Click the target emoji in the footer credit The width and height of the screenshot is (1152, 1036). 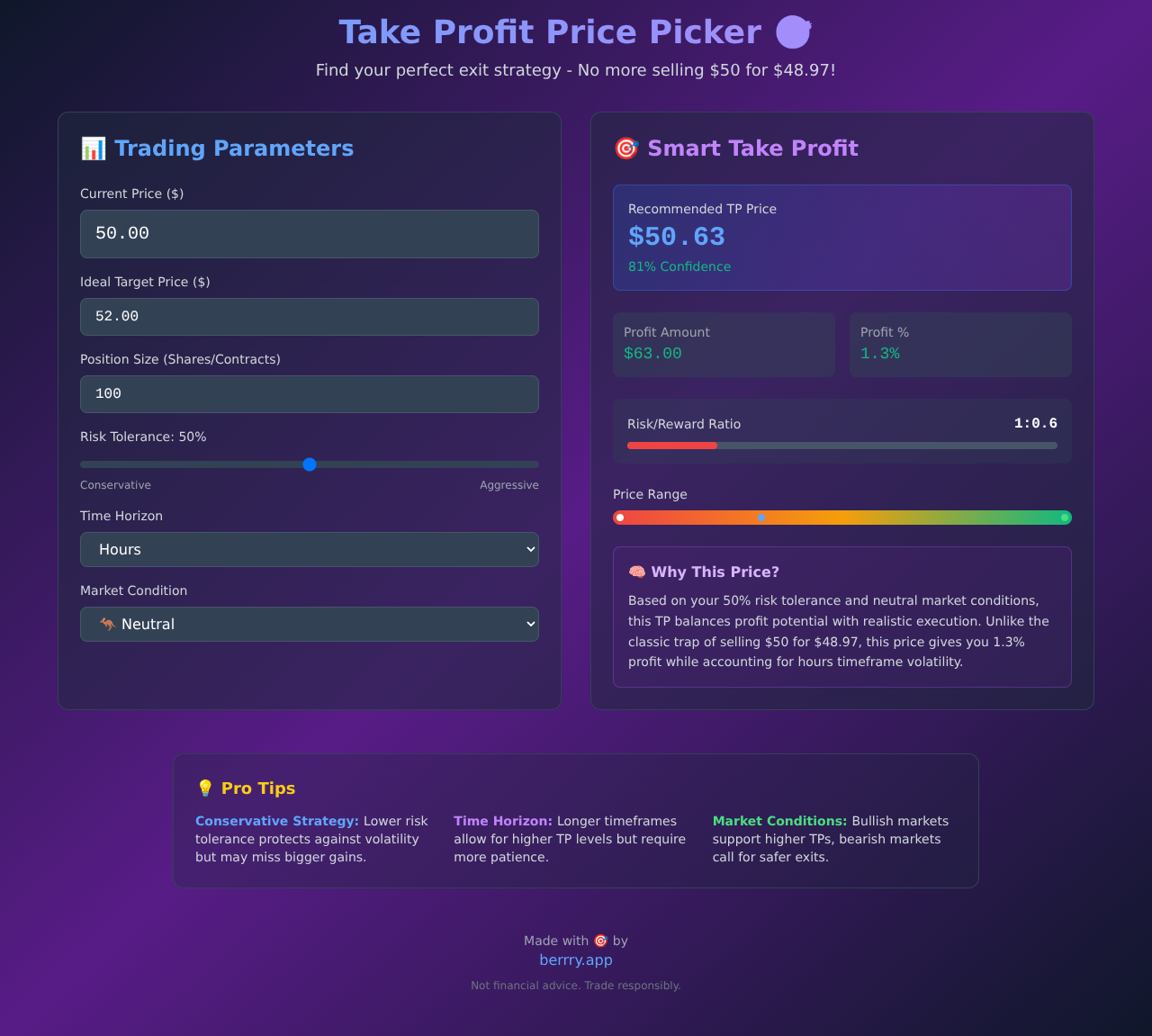coord(600,941)
